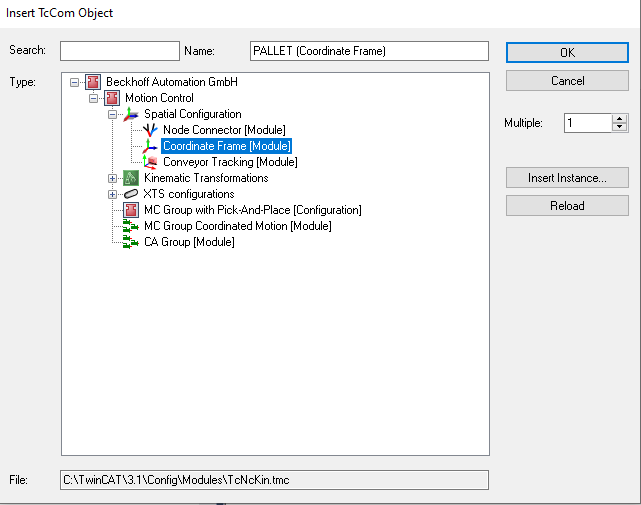Decrease the Multiple value with down arrow

619,127
